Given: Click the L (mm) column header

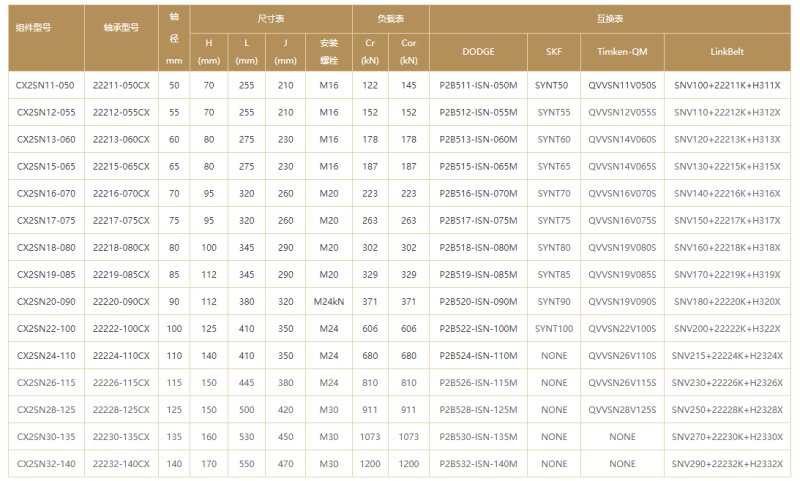Looking at the screenshot, I should click(x=246, y=52).
